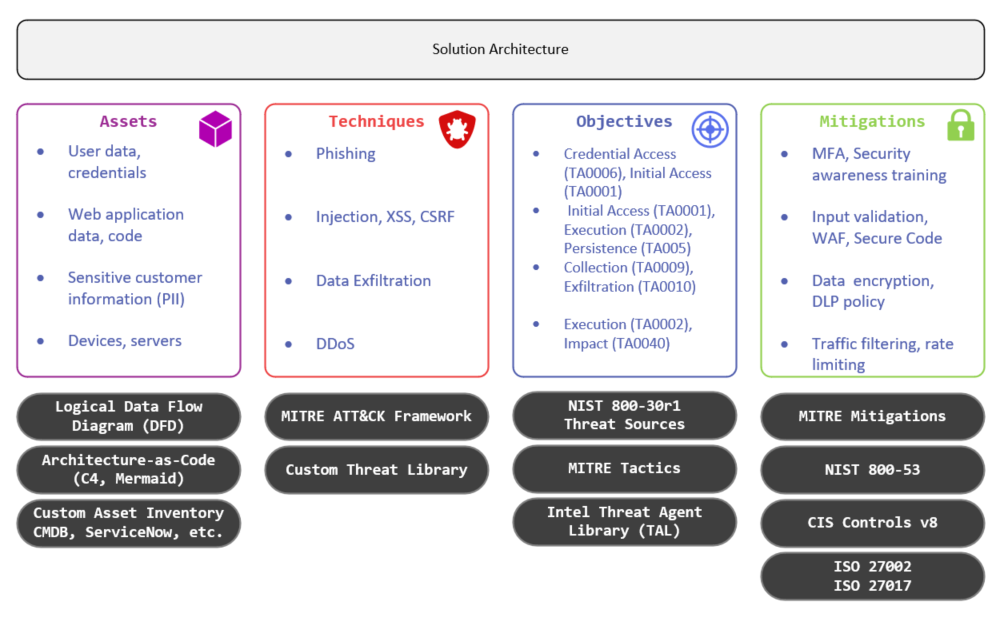
Task: Click the ISO 27002 ISO 27017 button
Action: click(871, 575)
